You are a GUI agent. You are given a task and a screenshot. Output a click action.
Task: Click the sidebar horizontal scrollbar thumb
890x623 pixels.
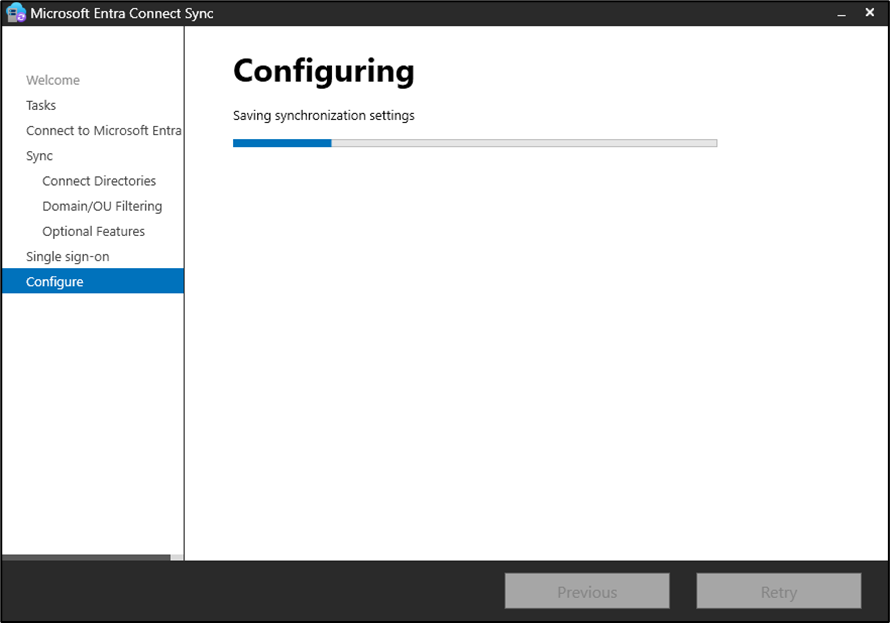tap(86, 557)
